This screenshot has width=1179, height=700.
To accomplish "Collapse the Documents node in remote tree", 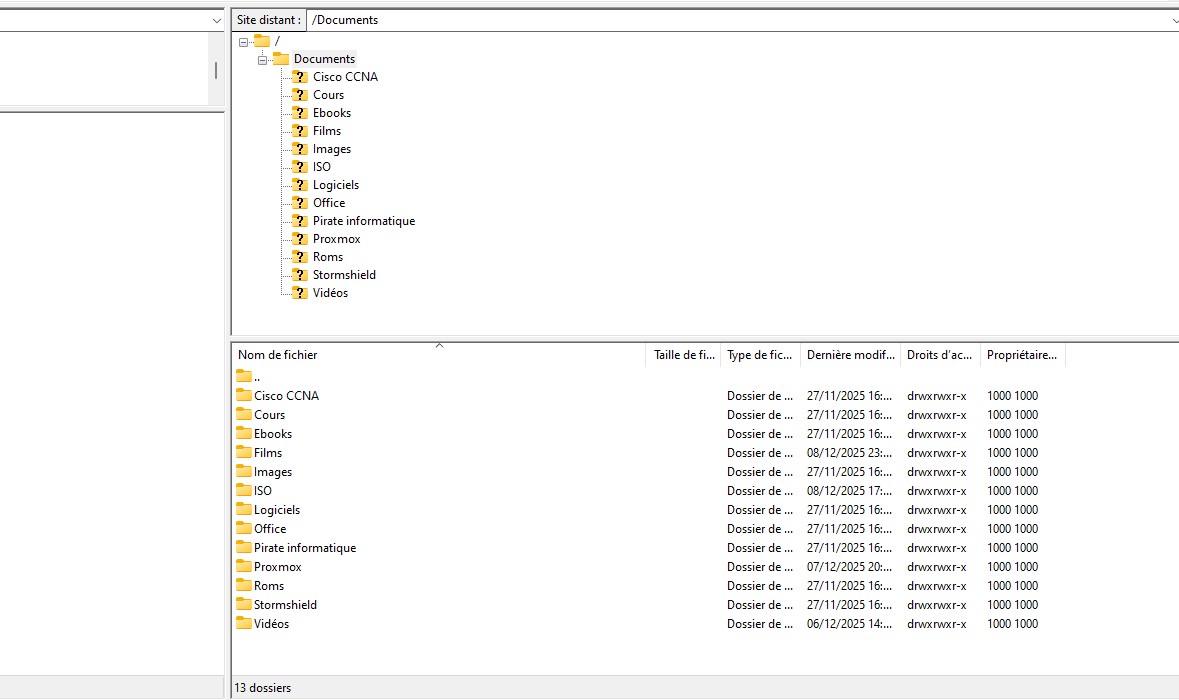I will pyautogui.click(x=262, y=59).
